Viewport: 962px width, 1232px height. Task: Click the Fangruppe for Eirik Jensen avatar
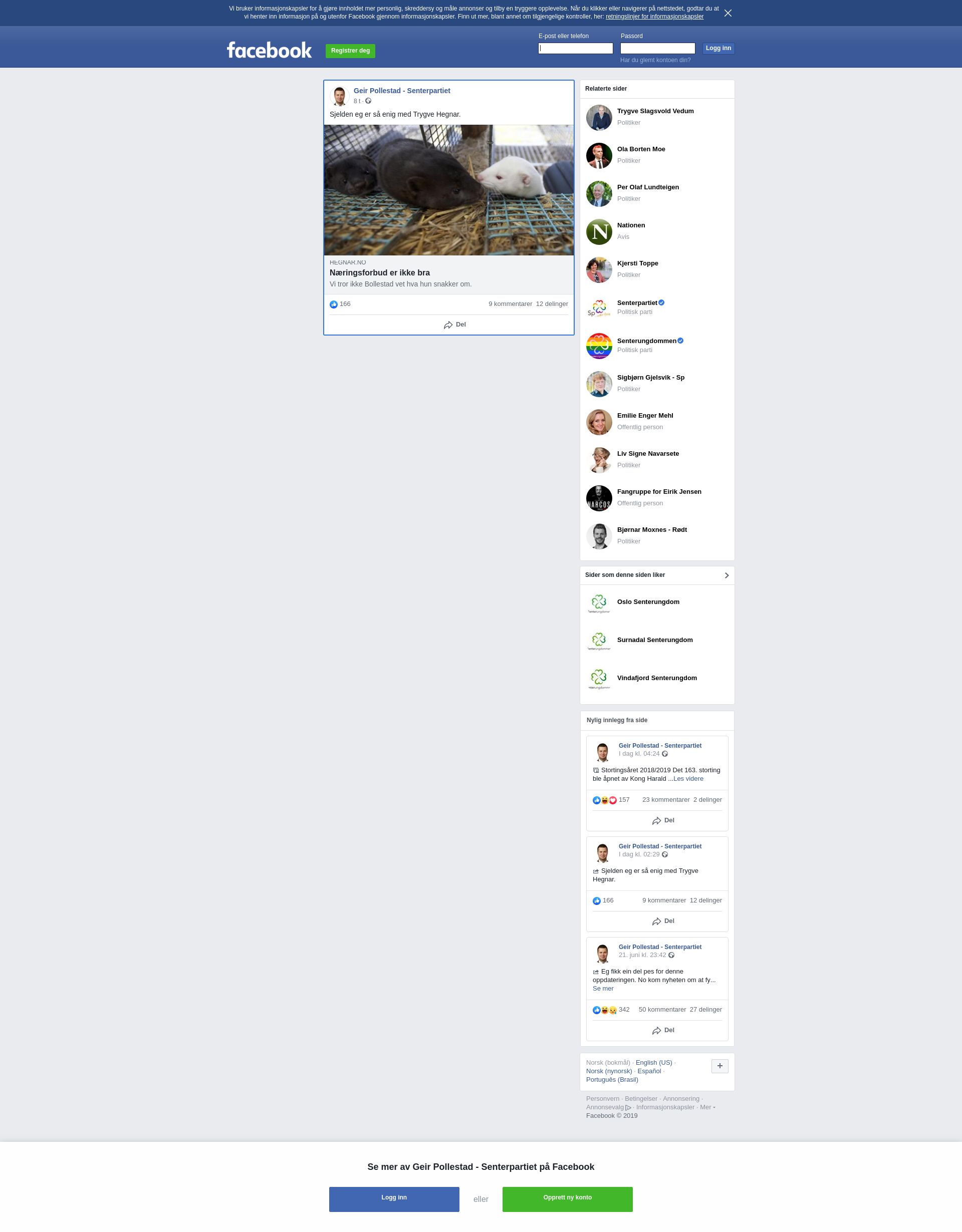coord(599,498)
